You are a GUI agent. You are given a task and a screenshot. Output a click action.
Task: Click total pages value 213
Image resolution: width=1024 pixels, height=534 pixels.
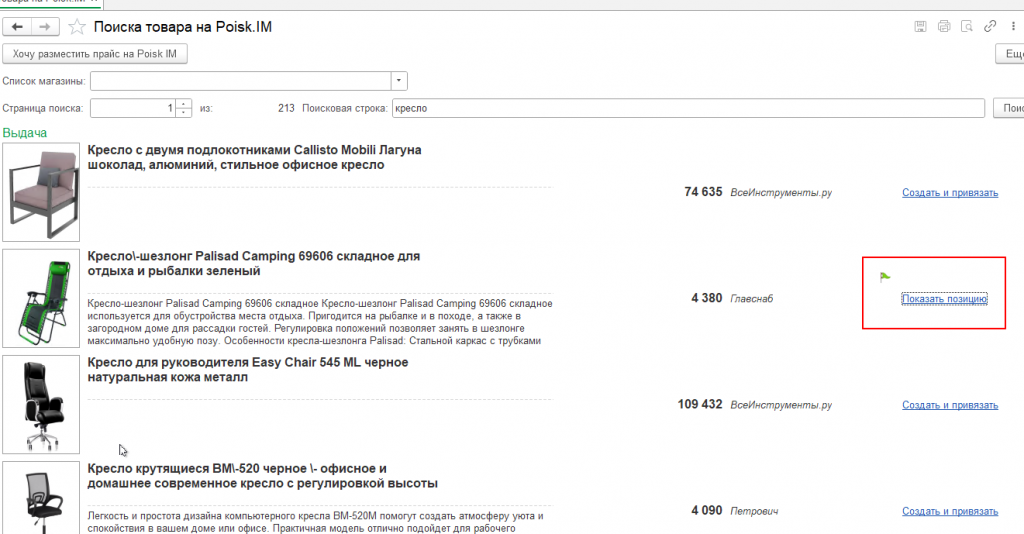click(x=286, y=108)
